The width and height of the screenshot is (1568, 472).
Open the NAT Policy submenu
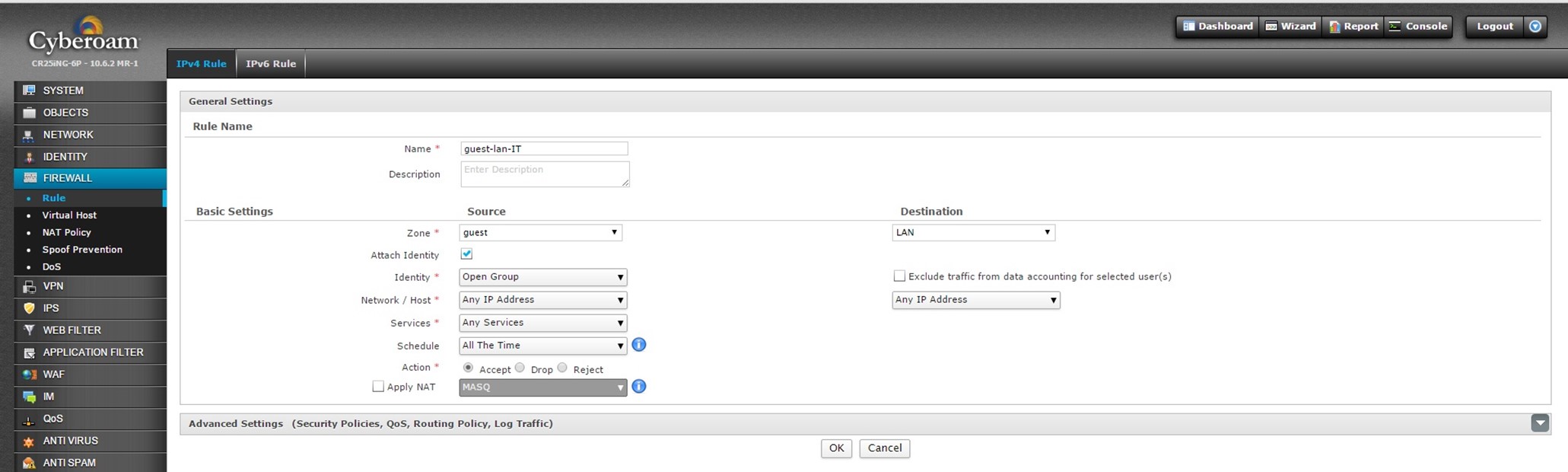(67, 232)
